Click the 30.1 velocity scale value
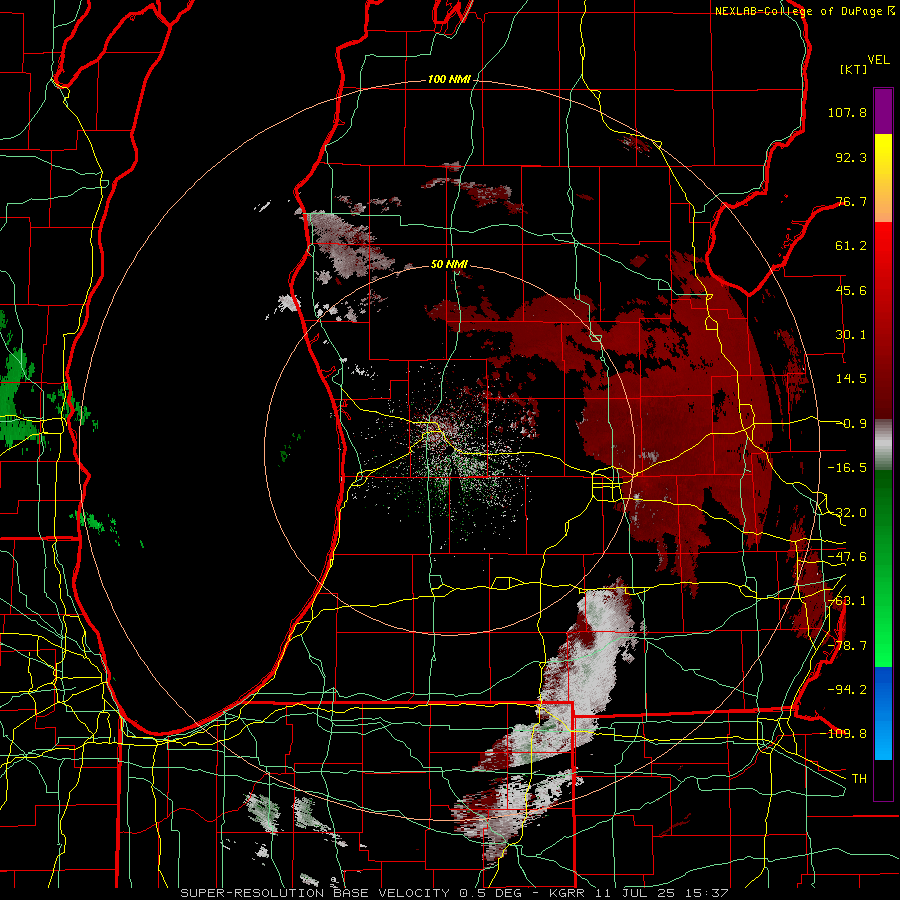The image size is (900, 900). (851, 335)
